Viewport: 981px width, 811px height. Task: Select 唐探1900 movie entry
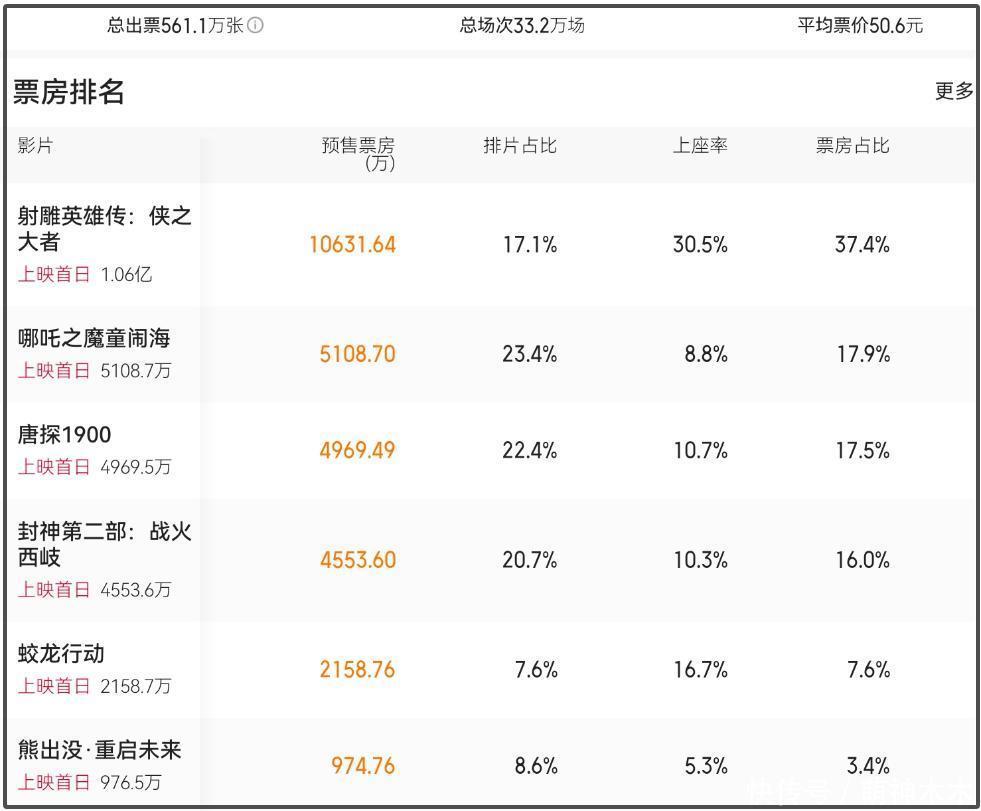pyautogui.click(x=65, y=435)
